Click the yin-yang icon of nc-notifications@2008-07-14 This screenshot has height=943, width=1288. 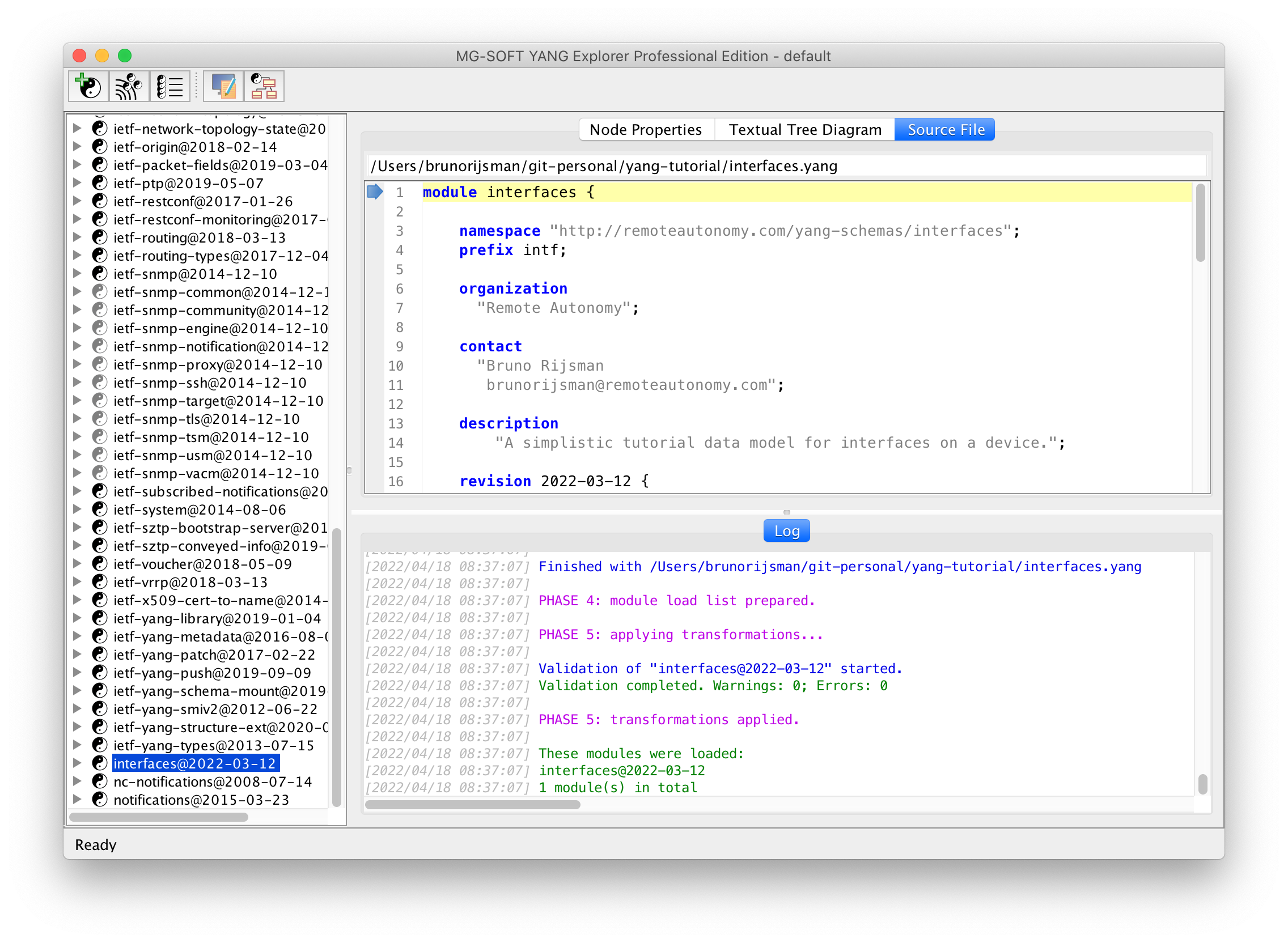click(100, 781)
